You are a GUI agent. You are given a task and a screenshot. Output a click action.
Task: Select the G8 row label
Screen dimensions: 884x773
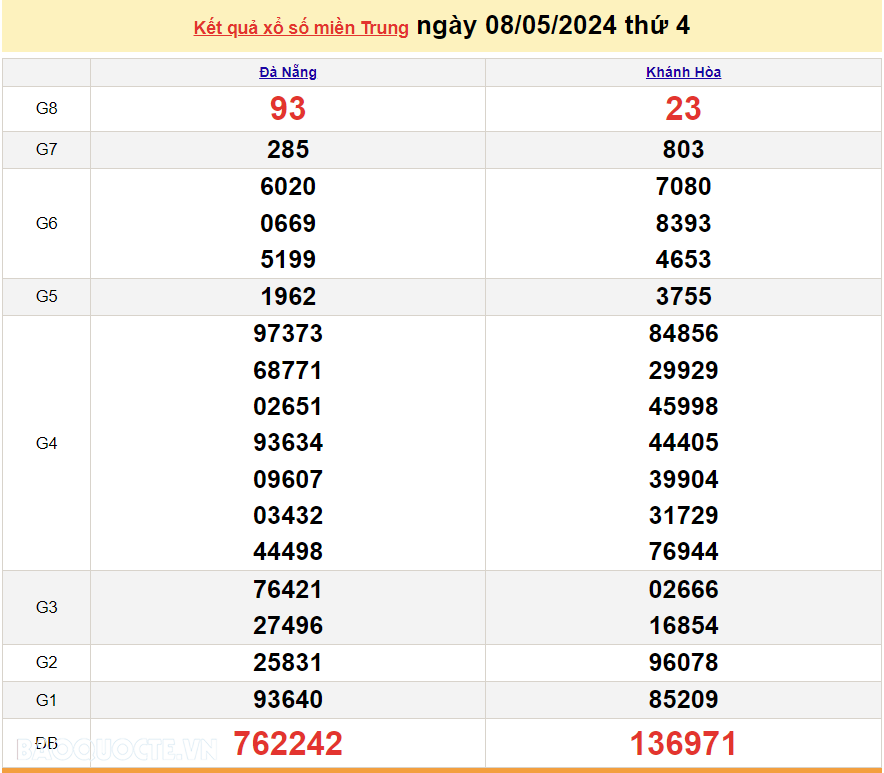point(46,108)
